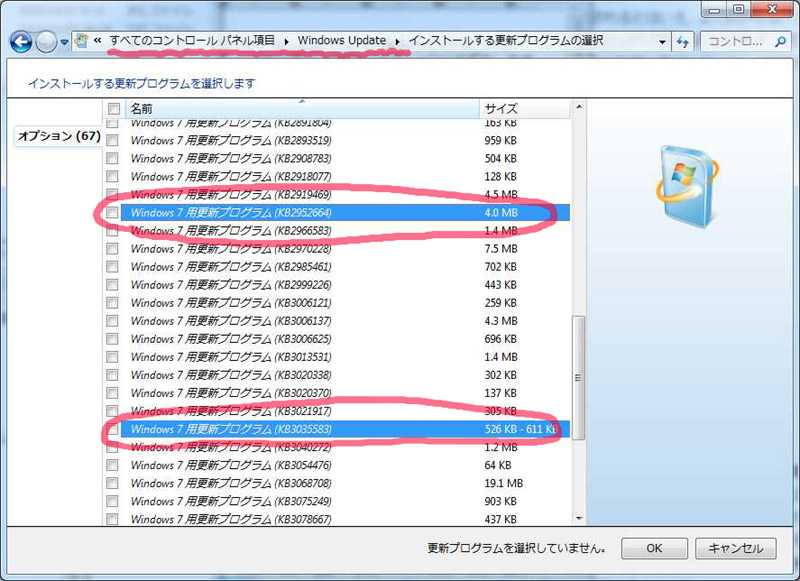The width and height of the screenshot is (800, 581).
Task: Enable the KB3068708 update checkbox
Action: pyautogui.click(x=113, y=483)
